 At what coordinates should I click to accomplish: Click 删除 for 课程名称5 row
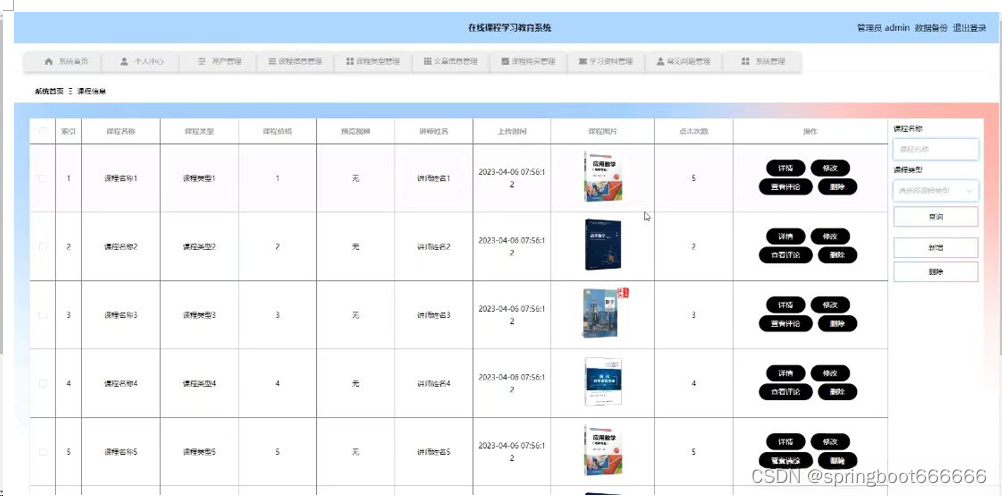pyautogui.click(x=837, y=461)
